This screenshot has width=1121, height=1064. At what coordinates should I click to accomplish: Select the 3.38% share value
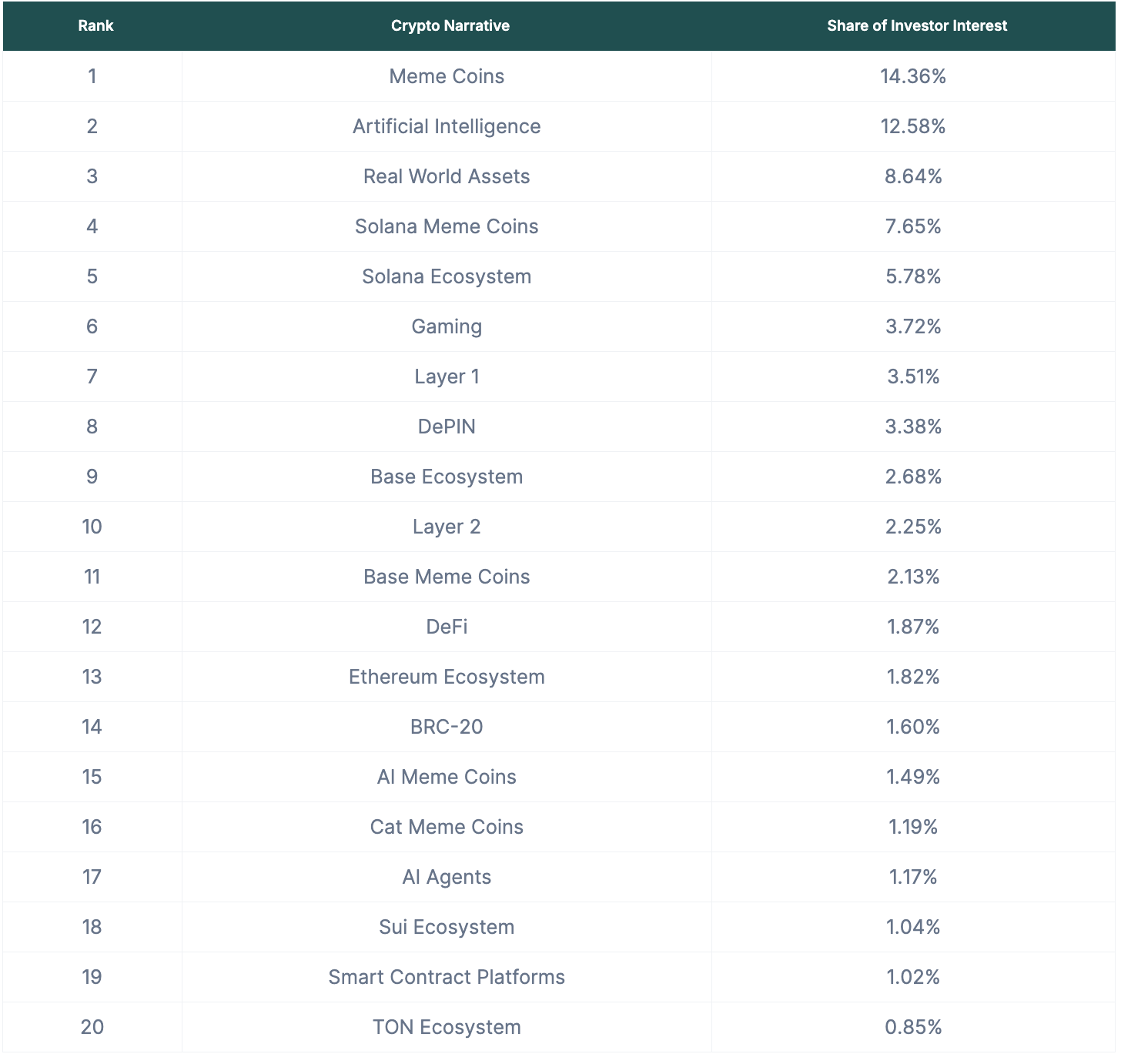[x=913, y=427]
